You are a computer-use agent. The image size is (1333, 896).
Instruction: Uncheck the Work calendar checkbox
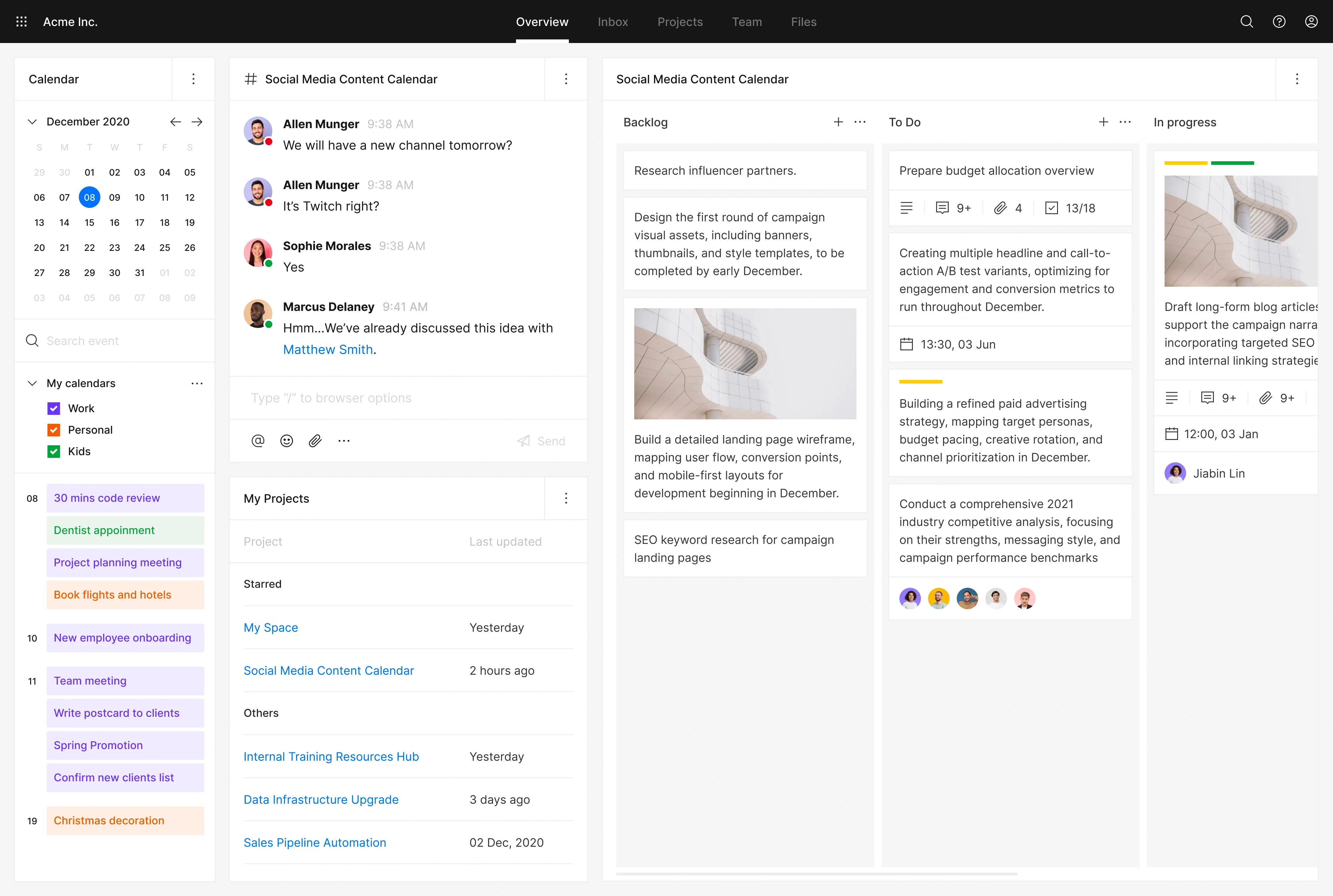pyautogui.click(x=54, y=409)
